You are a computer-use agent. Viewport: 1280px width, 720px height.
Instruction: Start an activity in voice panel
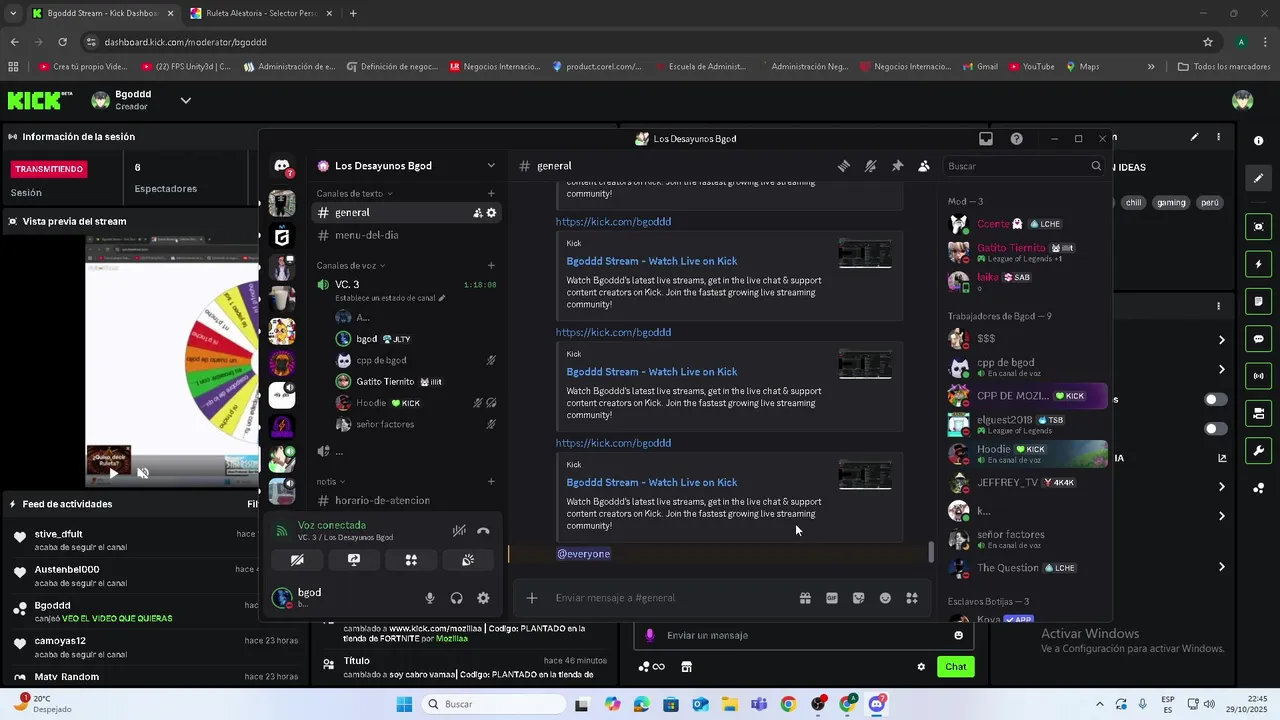(411, 560)
